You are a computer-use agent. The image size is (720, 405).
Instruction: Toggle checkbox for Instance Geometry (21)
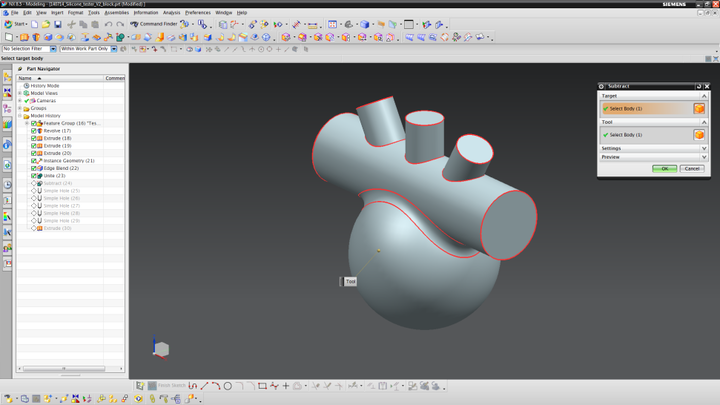point(34,161)
